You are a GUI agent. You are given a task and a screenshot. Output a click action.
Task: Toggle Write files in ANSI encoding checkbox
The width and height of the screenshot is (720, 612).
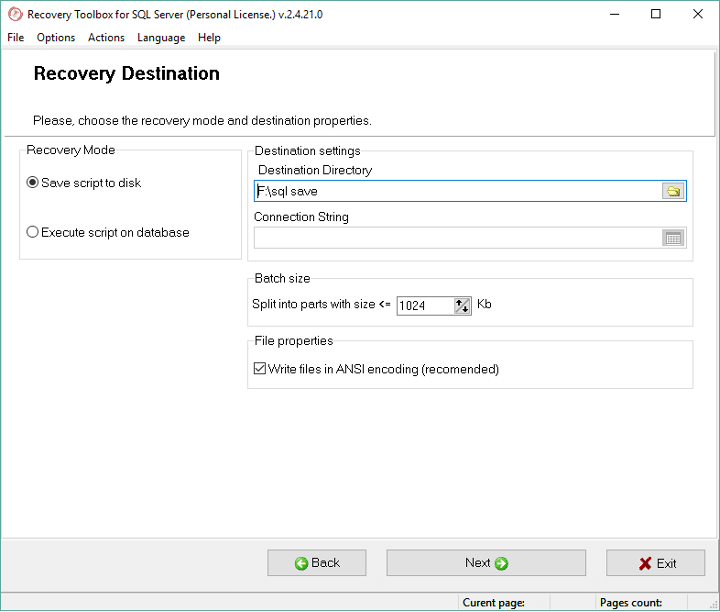point(261,369)
